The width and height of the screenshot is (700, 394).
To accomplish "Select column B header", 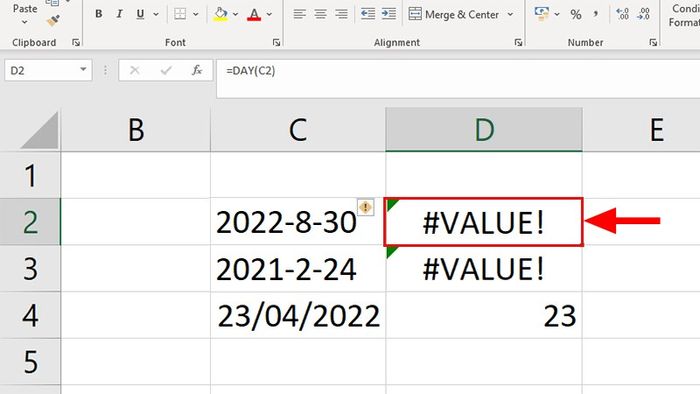I will click(136, 130).
